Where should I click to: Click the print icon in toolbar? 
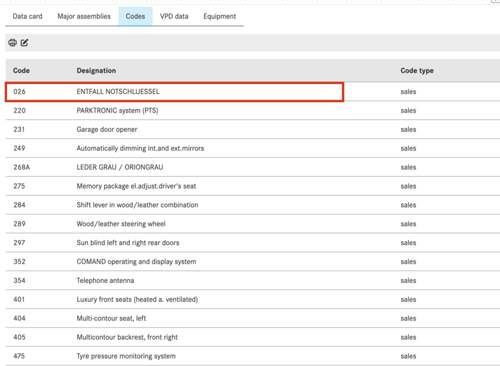point(13,43)
